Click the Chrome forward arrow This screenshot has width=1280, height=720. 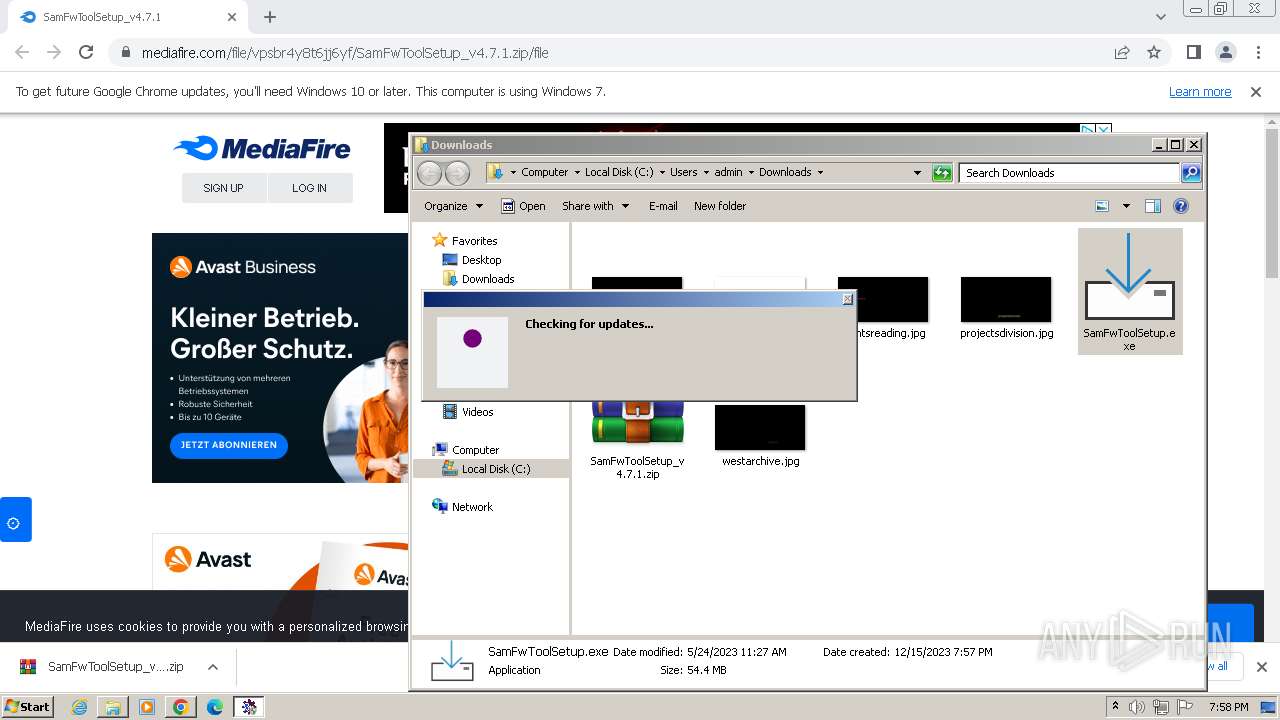54,52
